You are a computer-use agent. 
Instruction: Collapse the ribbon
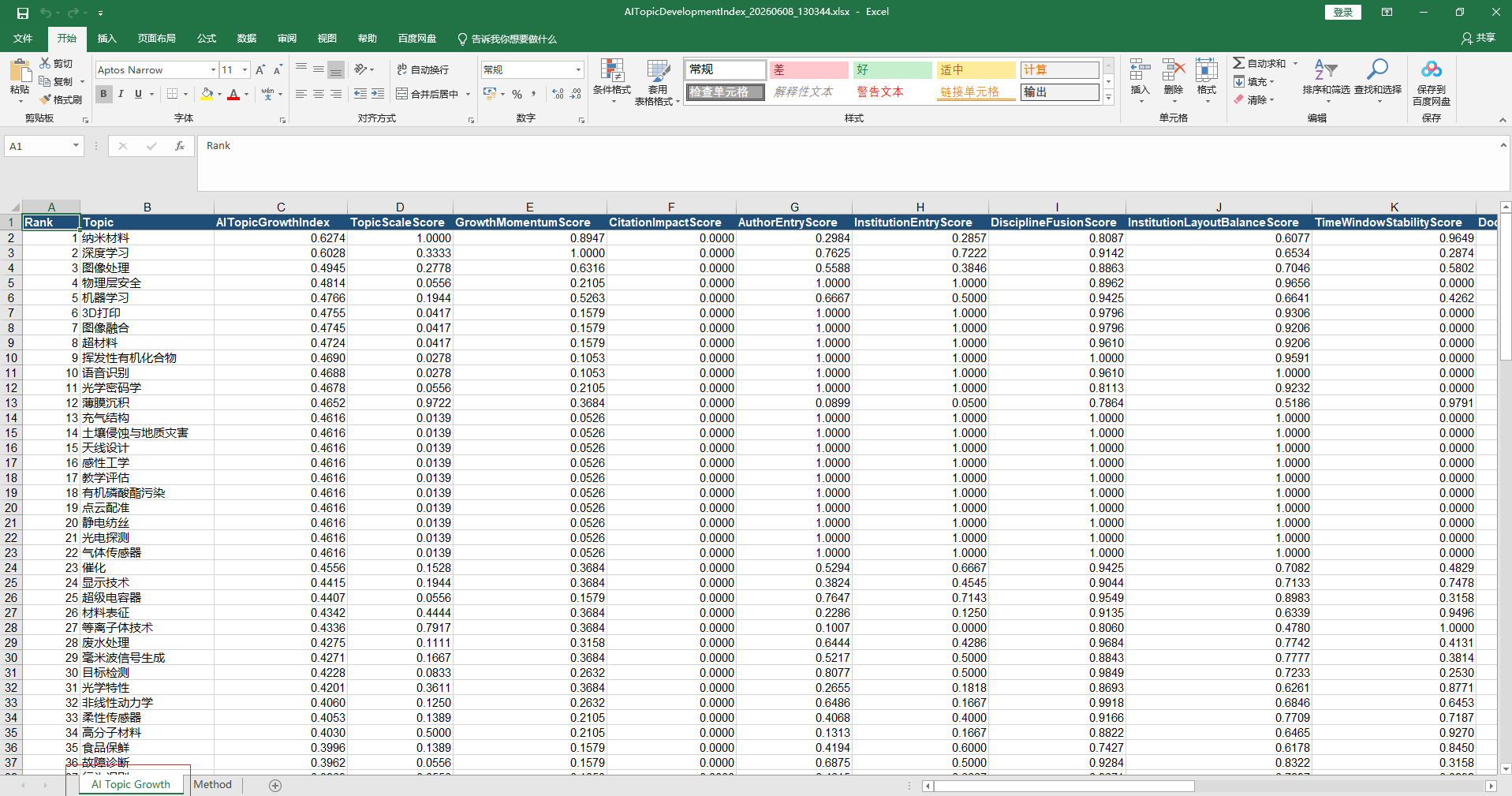coord(1503,120)
